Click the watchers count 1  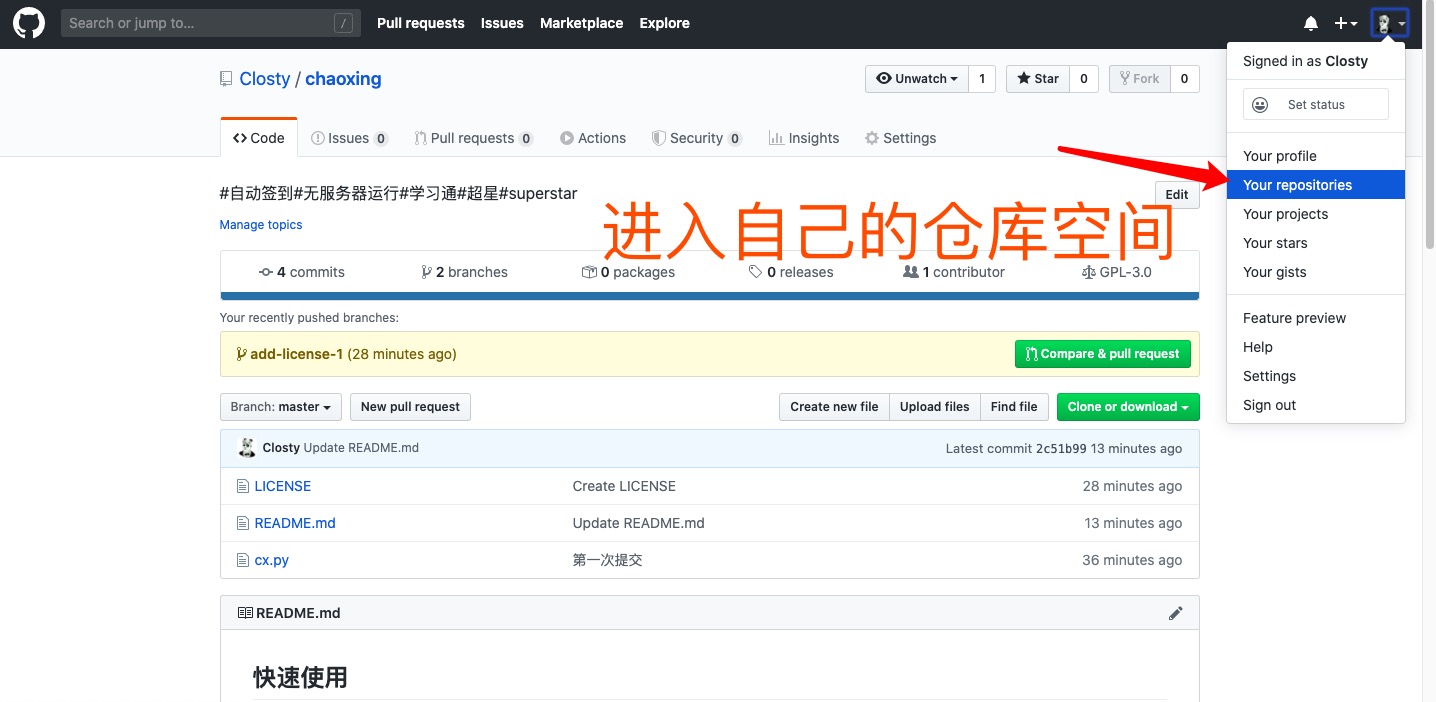pos(982,79)
